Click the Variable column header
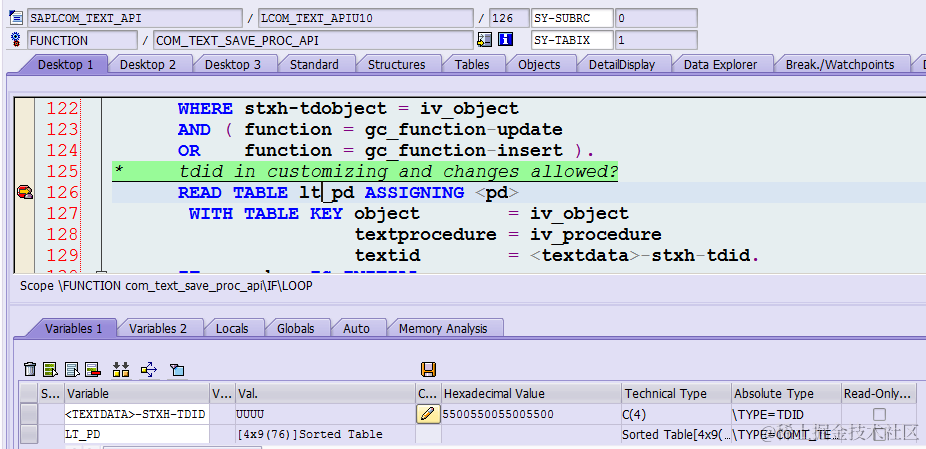926x449 pixels. 137,393
